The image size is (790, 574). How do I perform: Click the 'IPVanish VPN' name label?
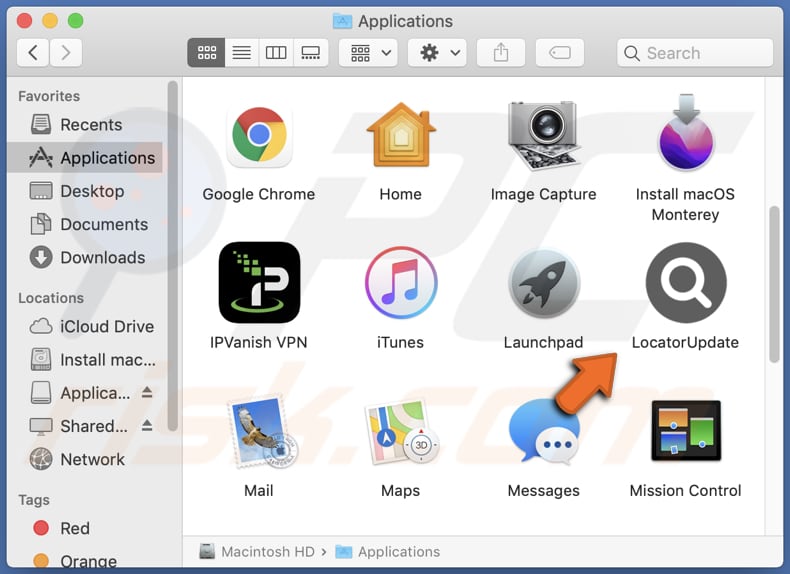[x=259, y=343]
